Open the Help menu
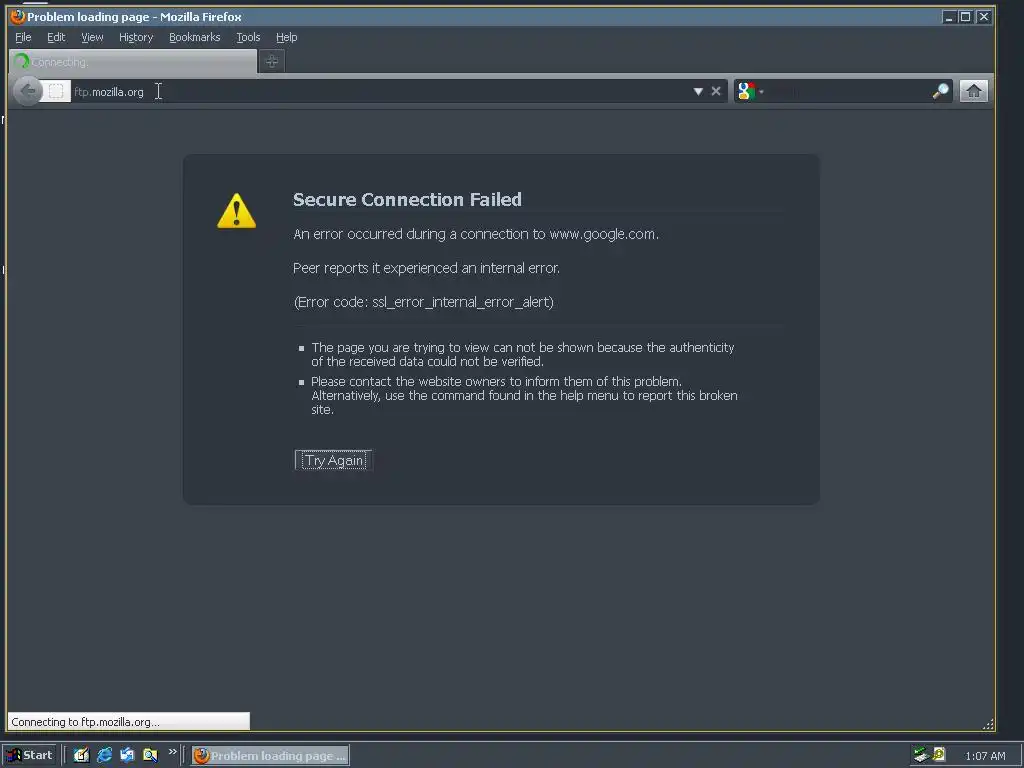This screenshot has width=1024, height=768. 286,37
